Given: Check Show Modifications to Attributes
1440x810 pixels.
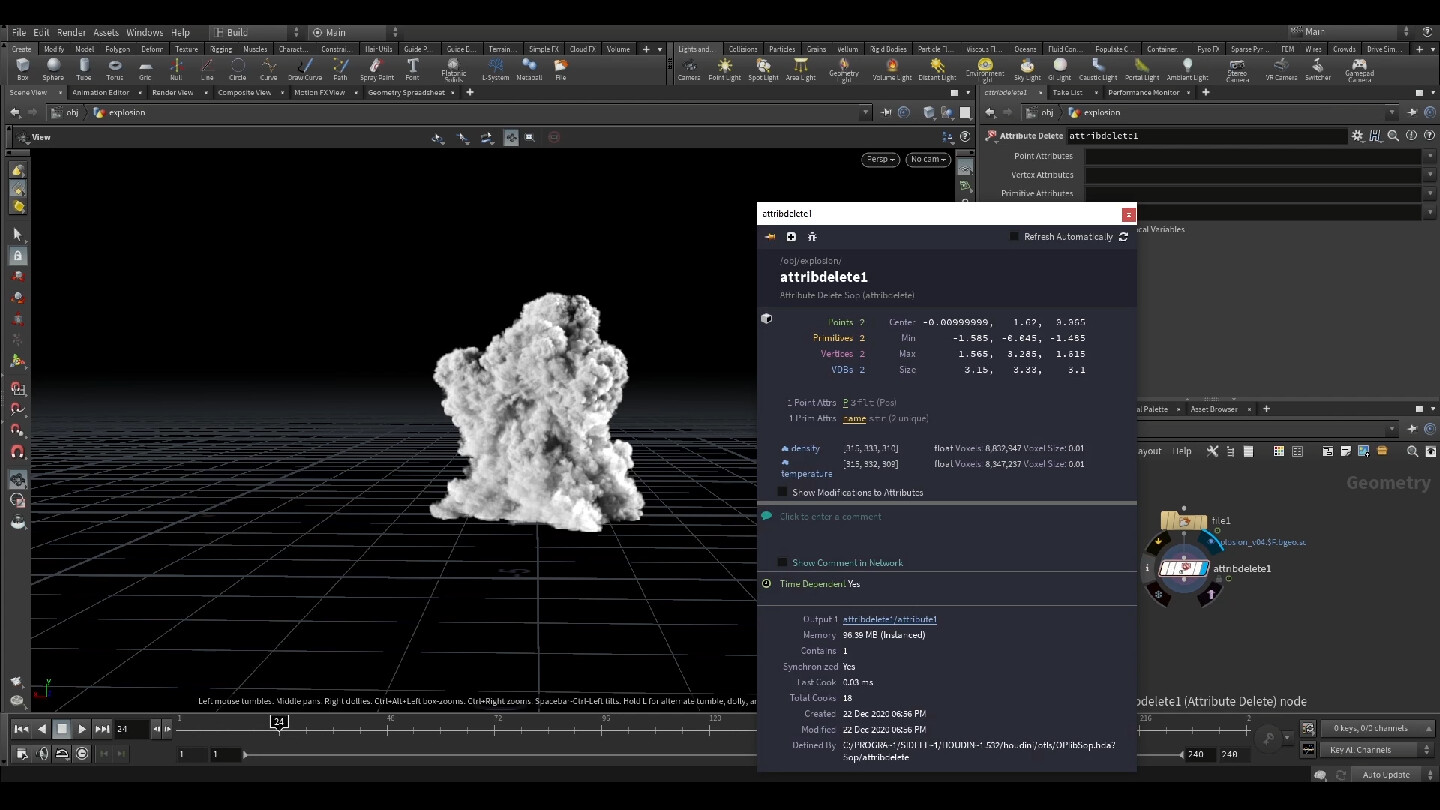Looking at the screenshot, I should [x=781, y=492].
